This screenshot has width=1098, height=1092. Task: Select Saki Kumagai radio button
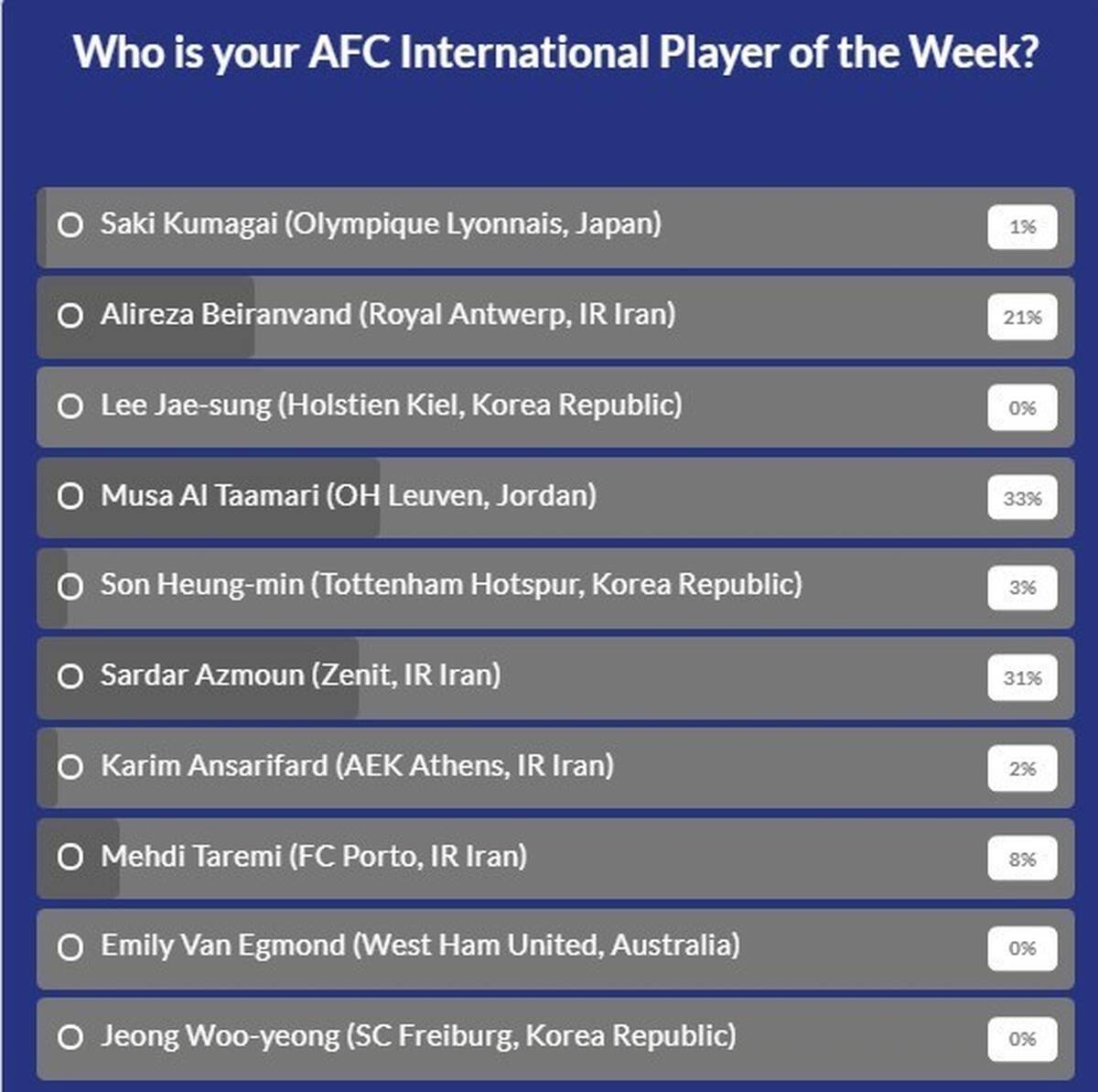(70, 224)
